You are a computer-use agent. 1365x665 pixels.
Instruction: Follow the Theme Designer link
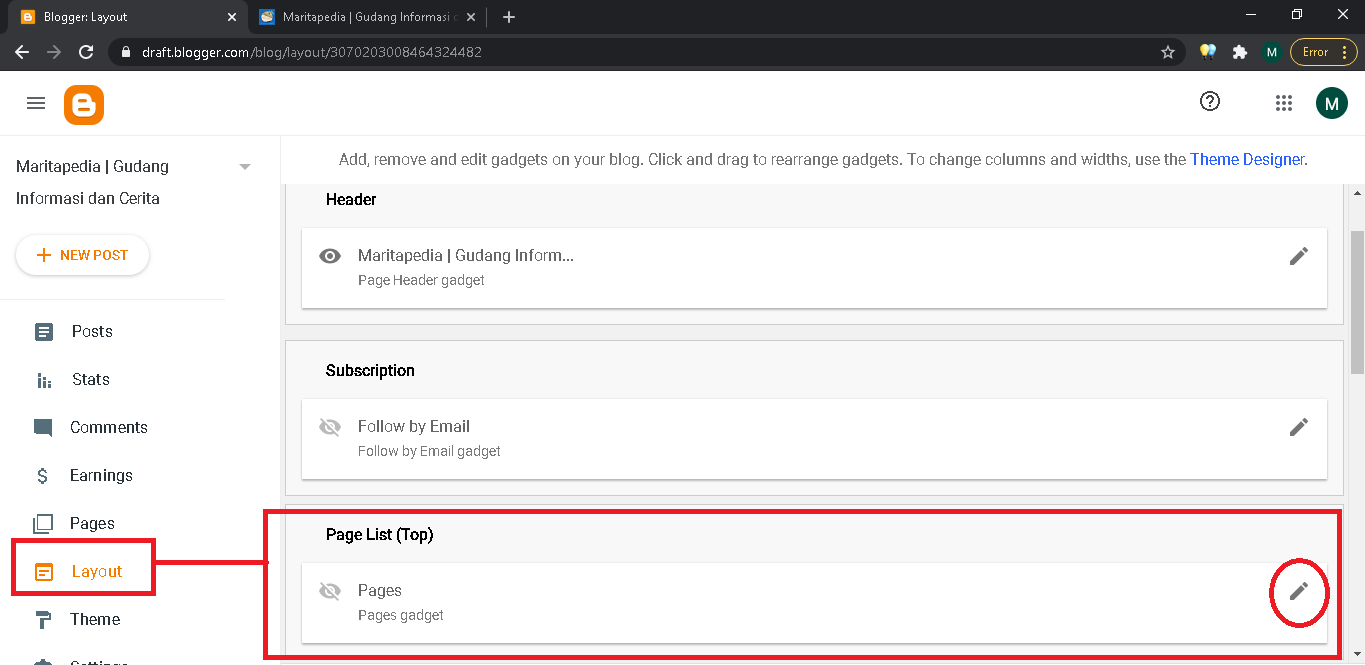[1246, 159]
